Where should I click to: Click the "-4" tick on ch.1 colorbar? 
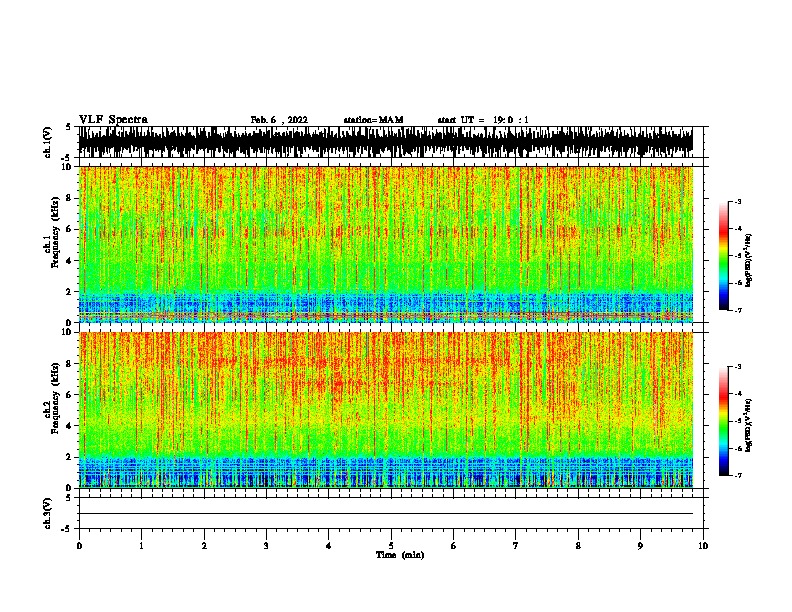[x=737, y=228]
